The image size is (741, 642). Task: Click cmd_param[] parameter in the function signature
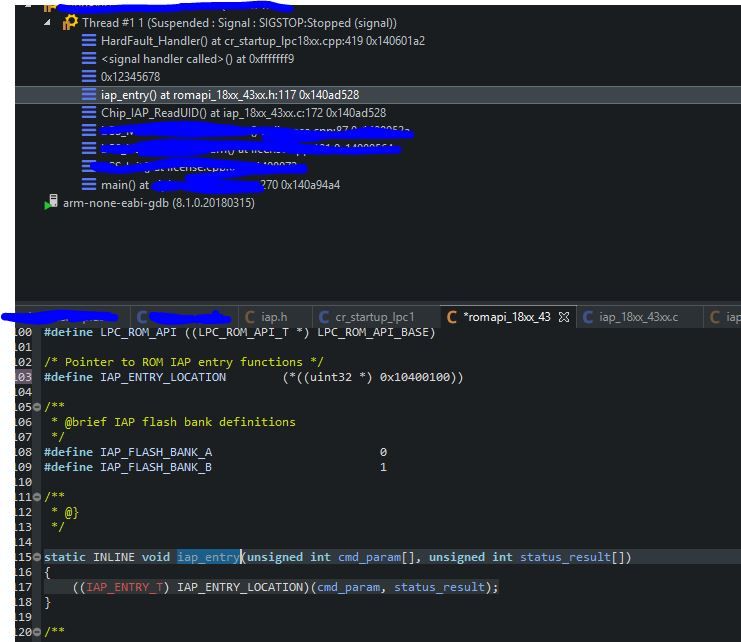(376, 557)
